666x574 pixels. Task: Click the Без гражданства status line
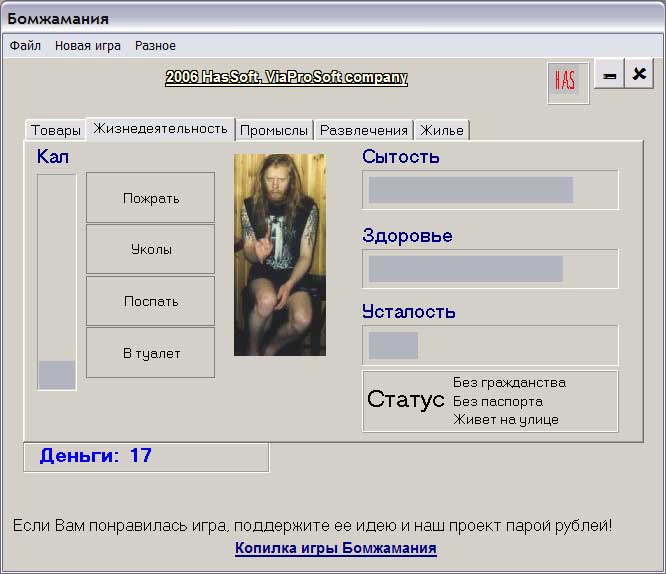coord(509,382)
